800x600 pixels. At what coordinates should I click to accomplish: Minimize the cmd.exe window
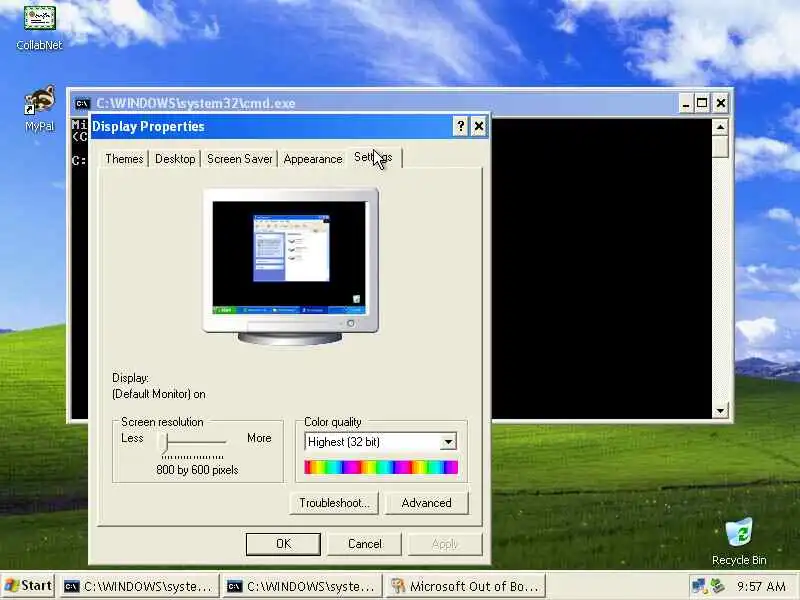click(x=686, y=104)
